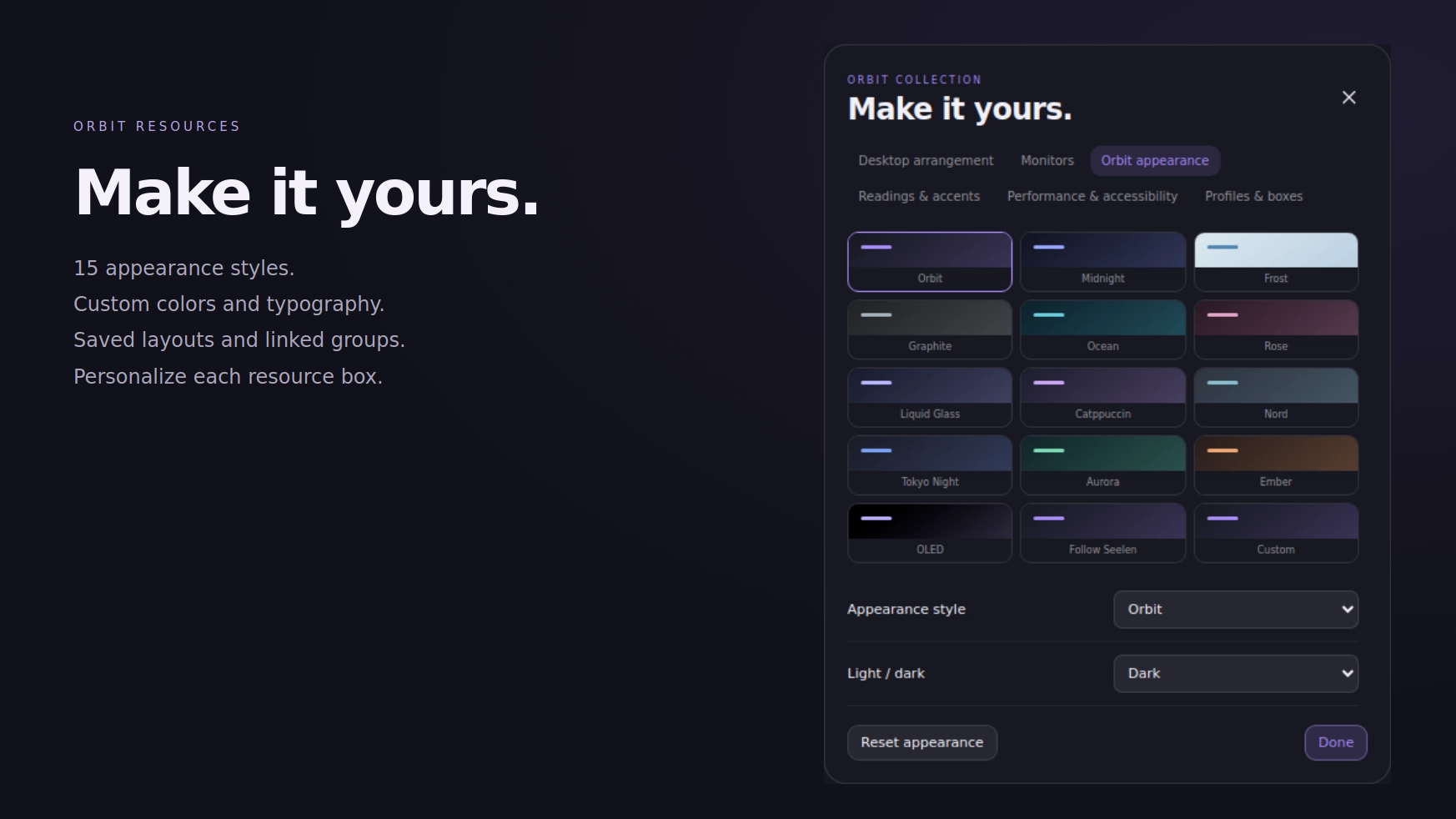The height and width of the screenshot is (819, 1456).
Task: Open the Appearance style dropdown
Action: (x=1236, y=610)
